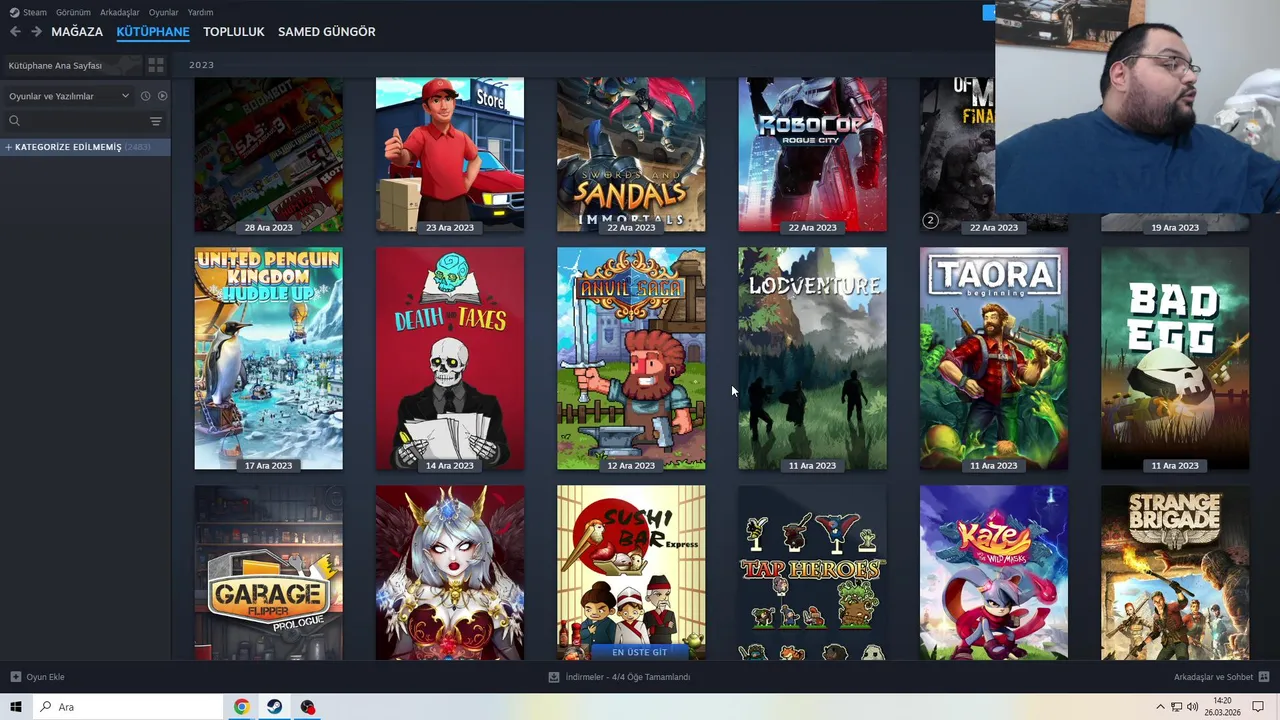Expand the KATEGORİZE EDİLMEMİŞ category
This screenshot has height=720, width=1280.
85,147
